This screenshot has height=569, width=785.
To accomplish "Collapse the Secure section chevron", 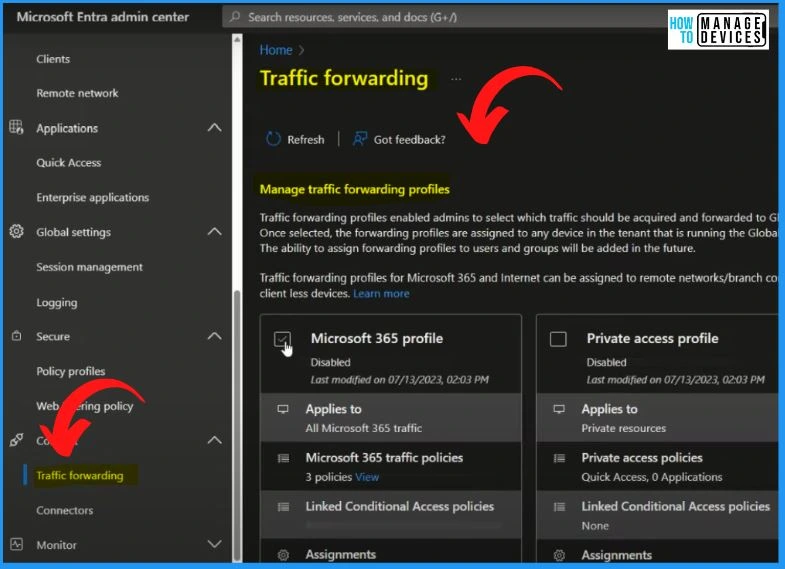I will tap(214, 336).
